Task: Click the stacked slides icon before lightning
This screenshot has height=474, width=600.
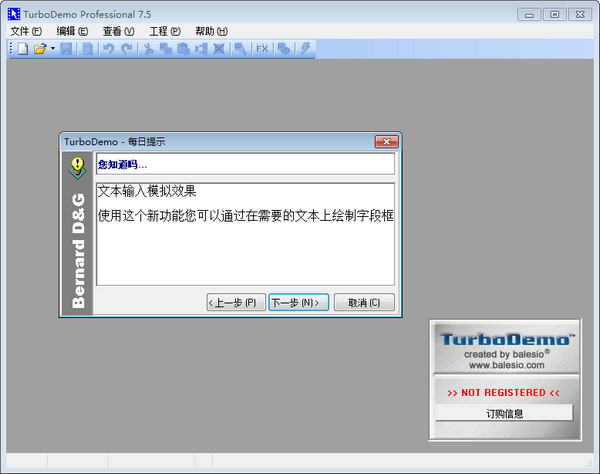Action: 284,49
